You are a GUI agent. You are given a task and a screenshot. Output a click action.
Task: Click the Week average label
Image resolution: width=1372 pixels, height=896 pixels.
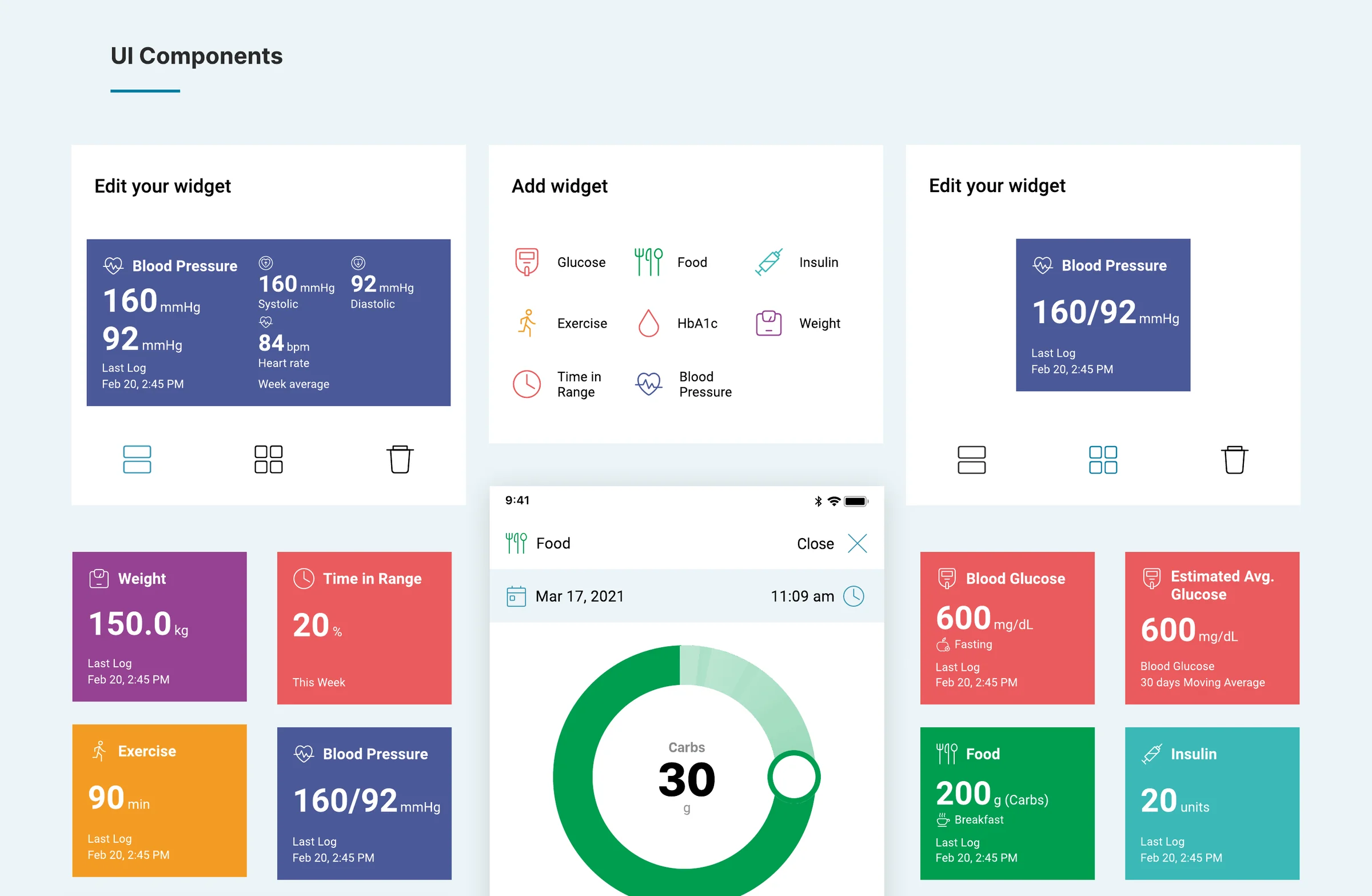(293, 384)
